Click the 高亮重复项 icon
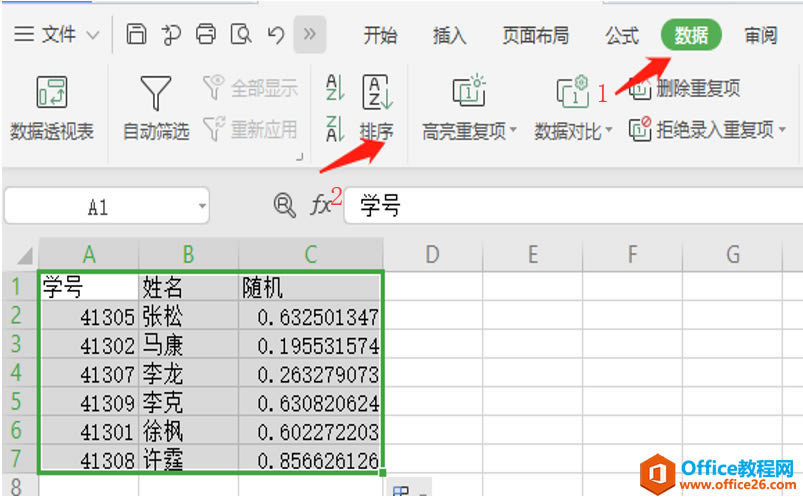The height and width of the screenshot is (502, 803). 469,91
